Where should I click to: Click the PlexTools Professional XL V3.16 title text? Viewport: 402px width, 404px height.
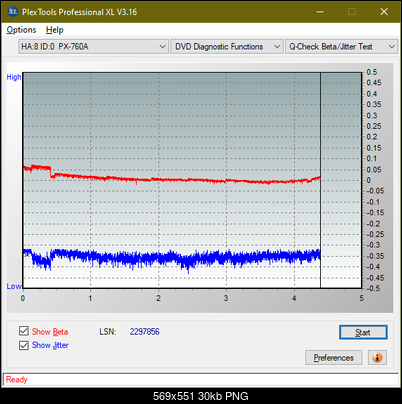pos(79,12)
